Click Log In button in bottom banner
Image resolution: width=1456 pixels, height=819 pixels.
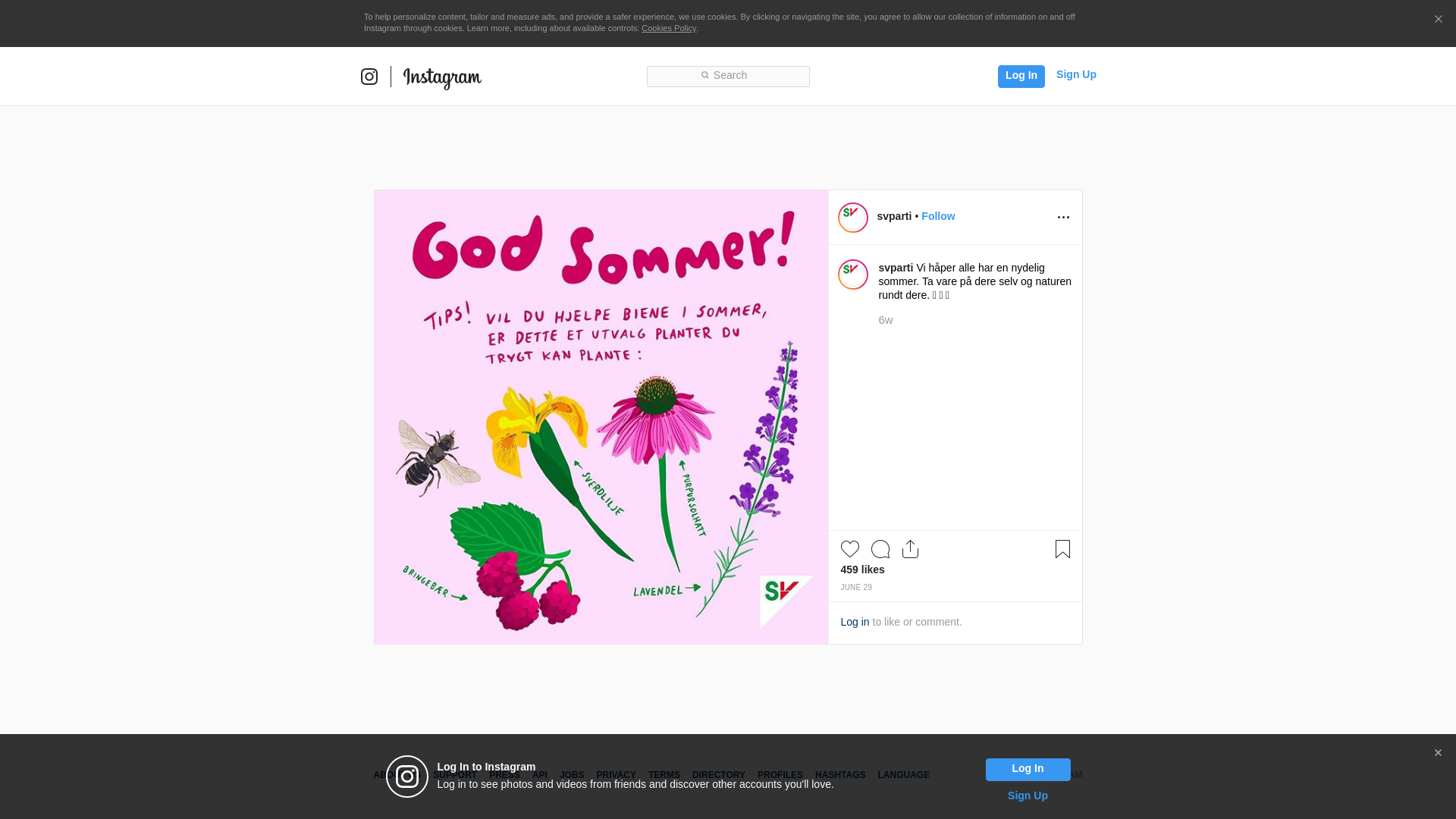point(1028,770)
